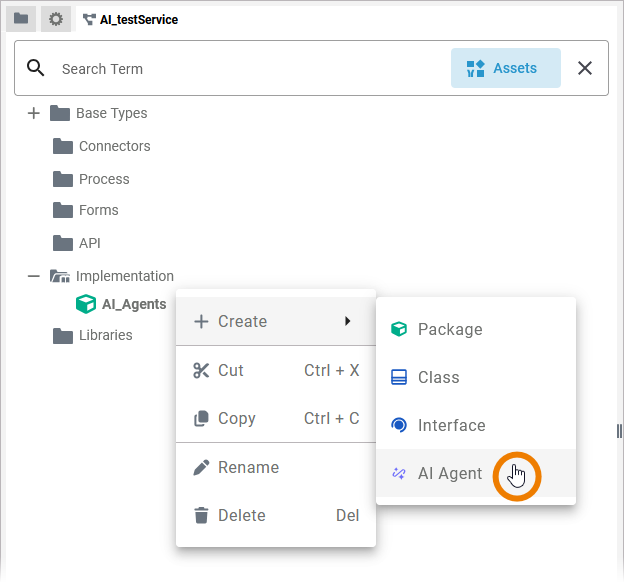Click the Copy icon in the context menu
624x583 pixels.
point(201,419)
